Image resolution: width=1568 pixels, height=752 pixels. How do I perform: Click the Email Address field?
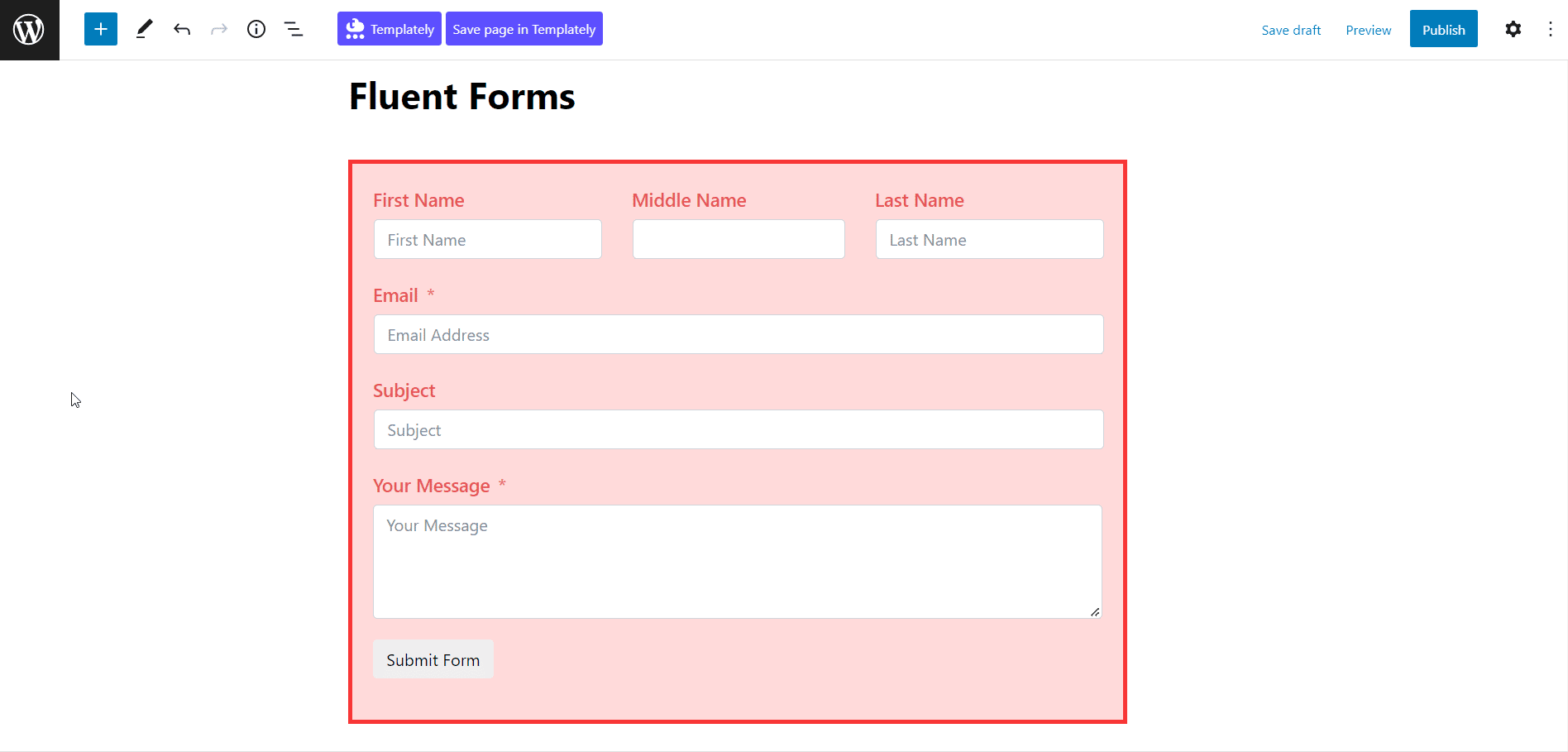738,334
